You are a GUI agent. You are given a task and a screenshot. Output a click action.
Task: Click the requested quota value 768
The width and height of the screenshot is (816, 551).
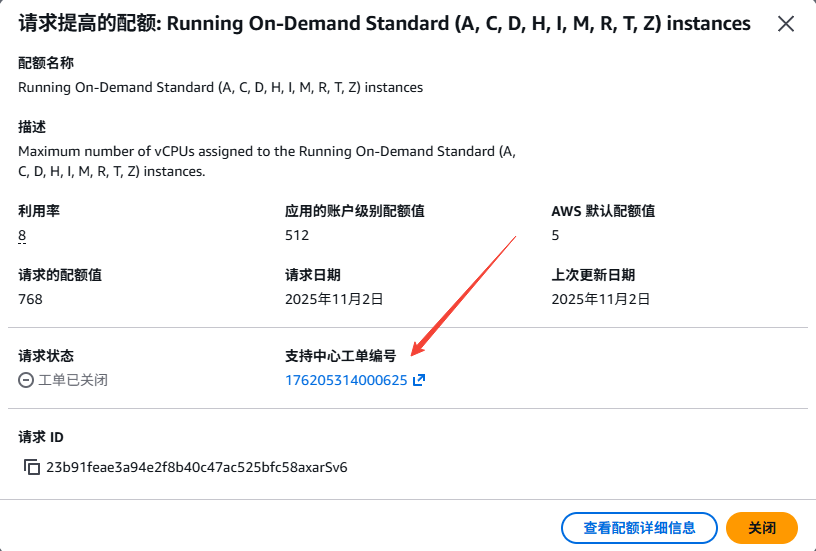(31, 298)
